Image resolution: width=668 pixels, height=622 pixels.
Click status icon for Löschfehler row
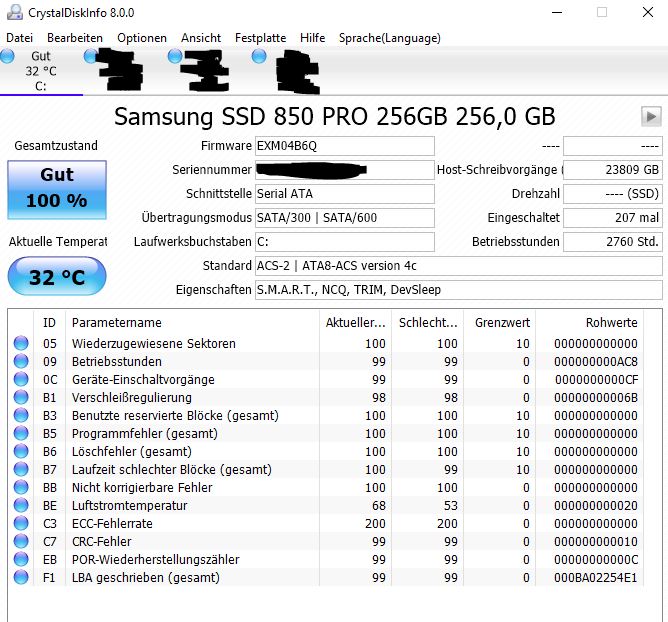(x=21, y=451)
